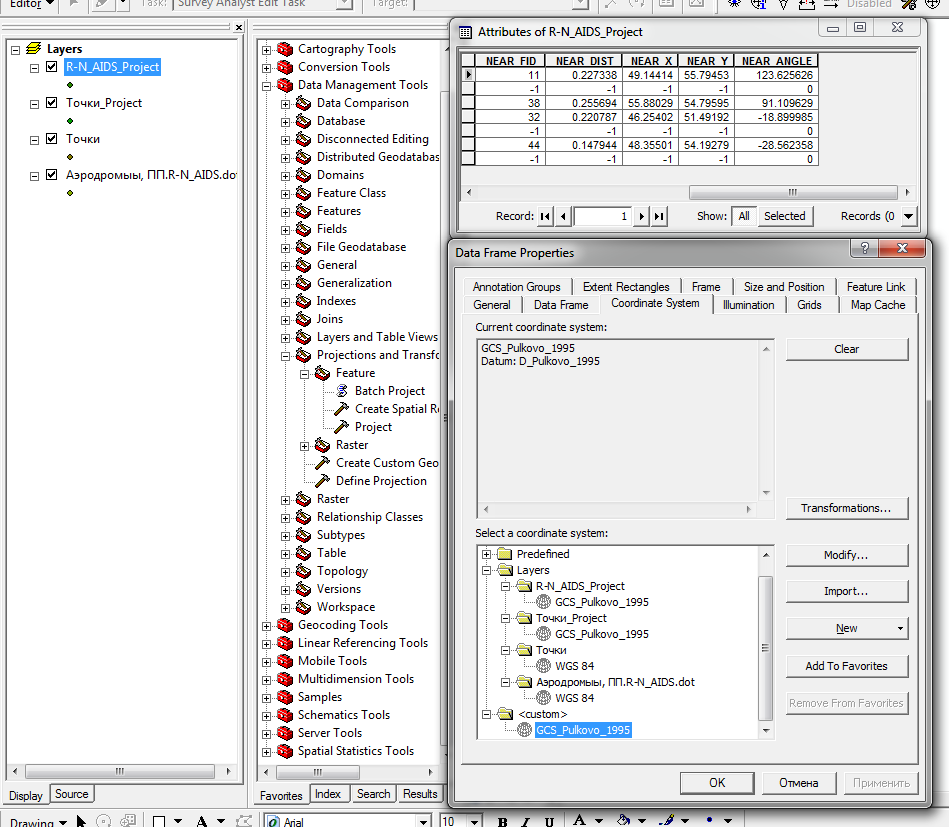Click the Layers data frame icon

(34, 48)
